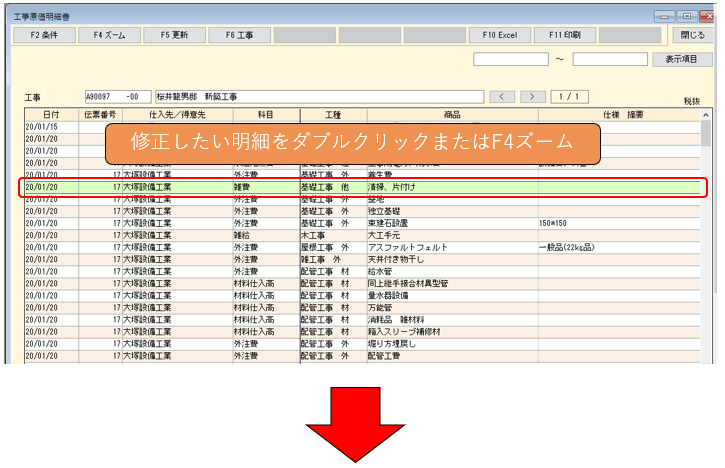Click the 工事 code field A90097
The width and height of the screenshot is (725, 468).
(x=118, y=97)
